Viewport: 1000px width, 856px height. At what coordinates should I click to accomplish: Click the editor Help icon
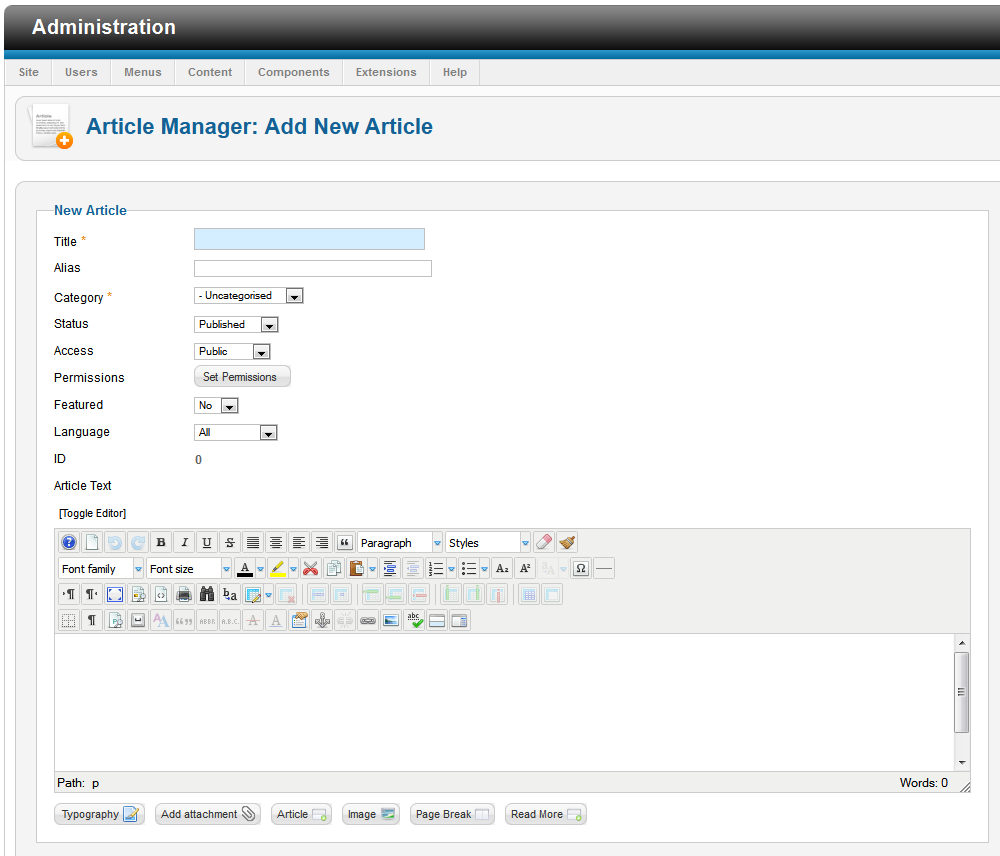pos(69,543)
